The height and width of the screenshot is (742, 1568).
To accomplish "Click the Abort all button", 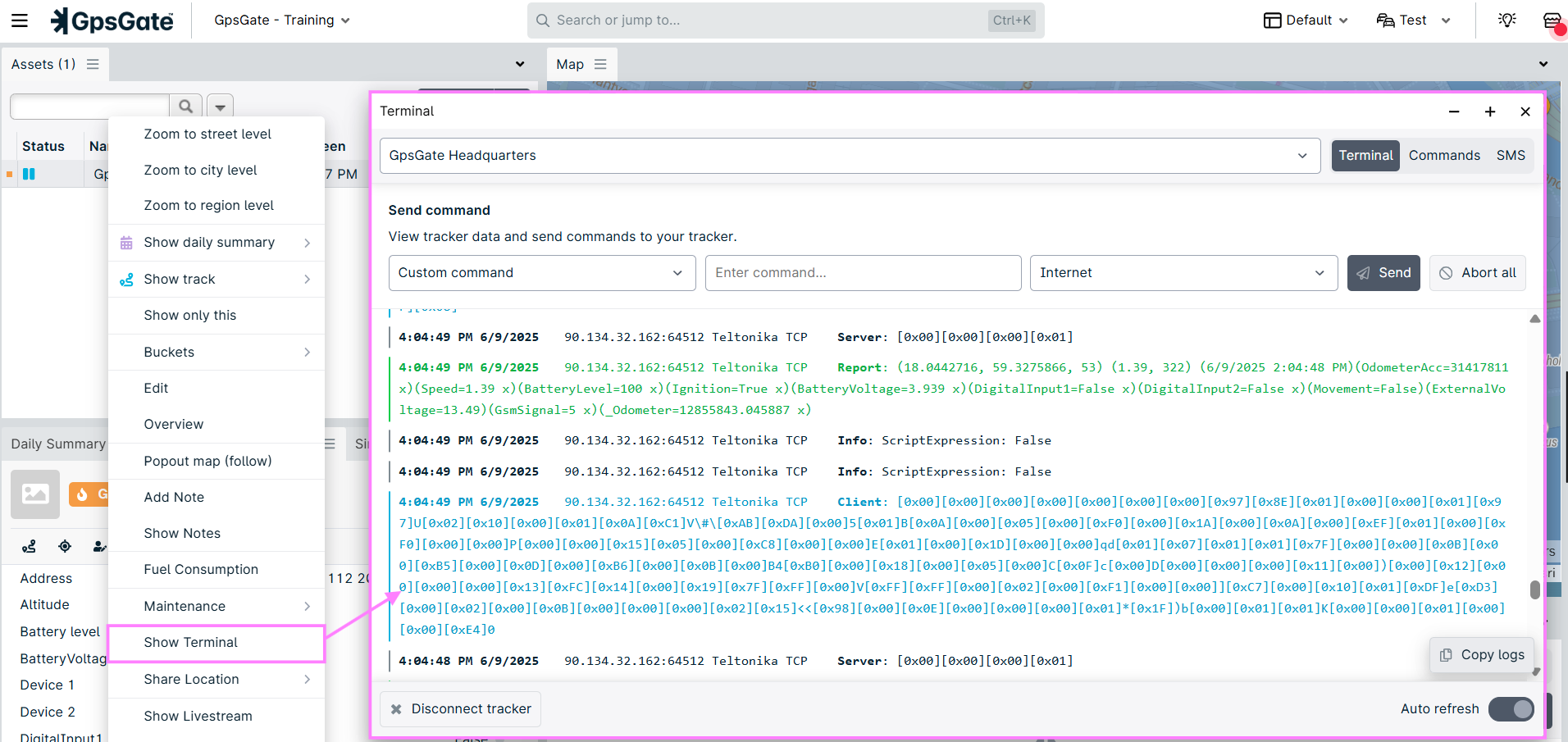I will [1478, 273].
